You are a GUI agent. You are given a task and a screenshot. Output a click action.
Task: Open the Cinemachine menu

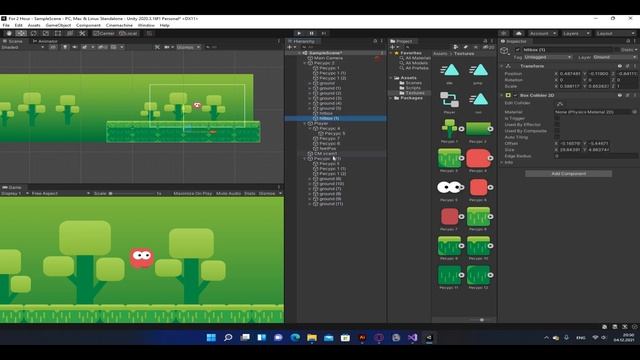pos(119,25)
